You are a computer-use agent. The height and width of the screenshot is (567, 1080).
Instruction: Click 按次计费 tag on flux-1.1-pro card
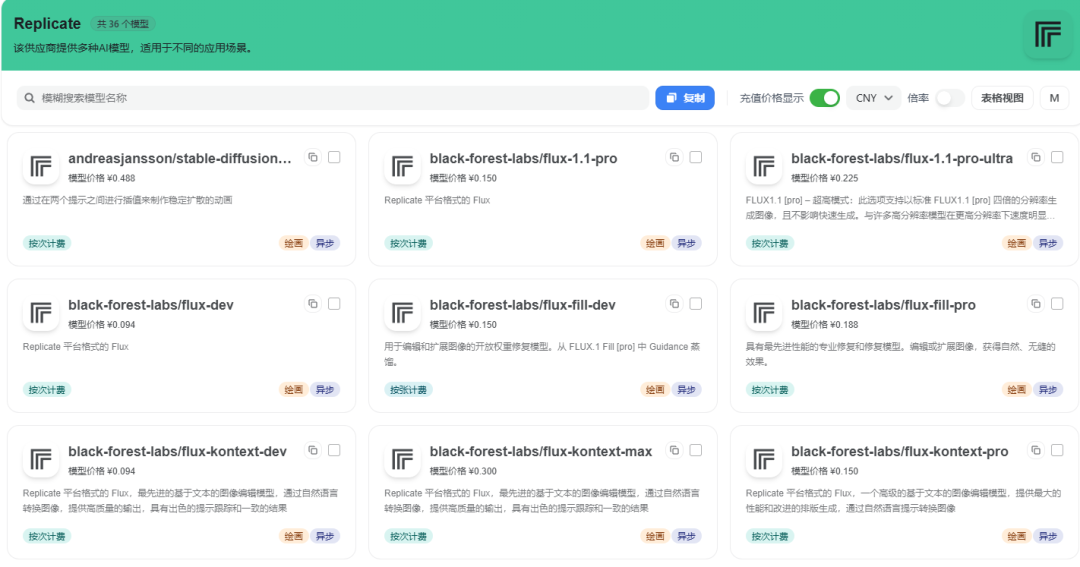pos(408,243)
